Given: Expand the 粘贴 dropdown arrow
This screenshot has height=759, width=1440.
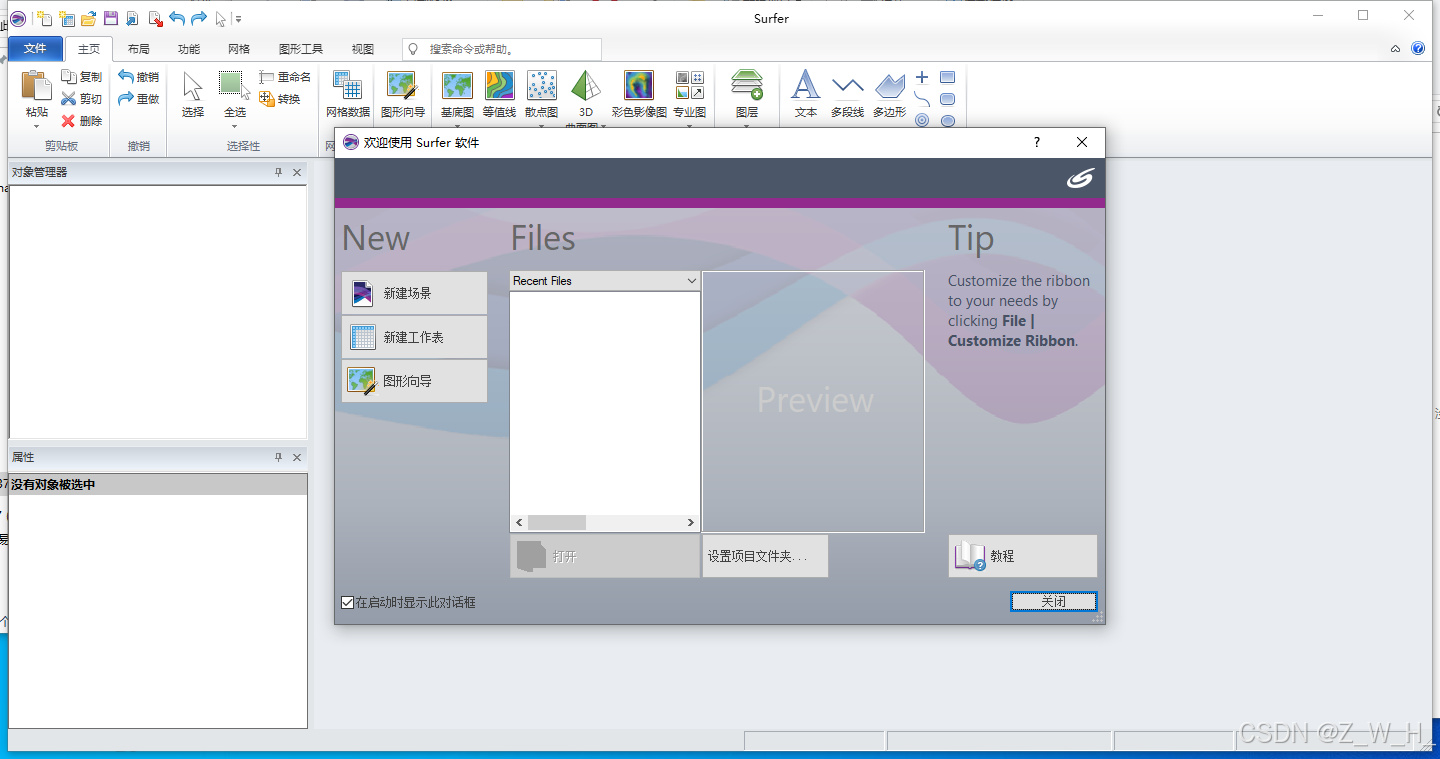Looking at the screenshot, I should tap(36, 126).
